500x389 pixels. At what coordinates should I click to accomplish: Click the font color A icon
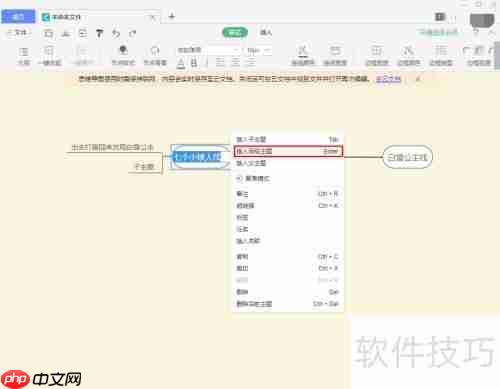pyautogui.click(x=181, y=63)
